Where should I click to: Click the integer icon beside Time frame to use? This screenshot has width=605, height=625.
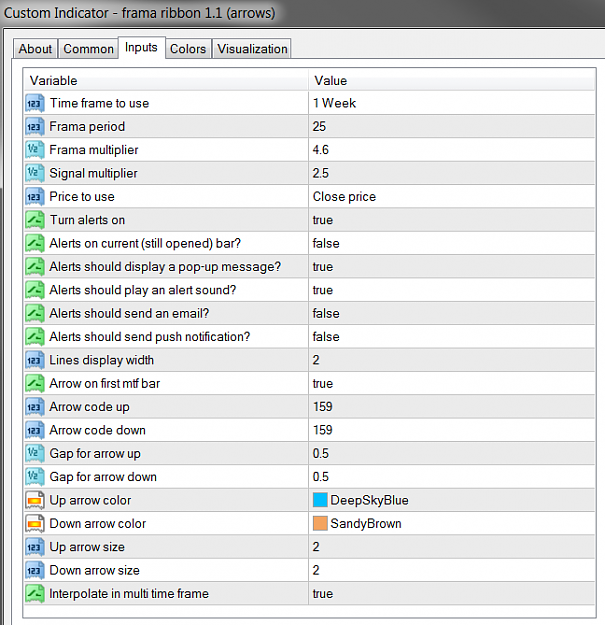pos(34,103)
